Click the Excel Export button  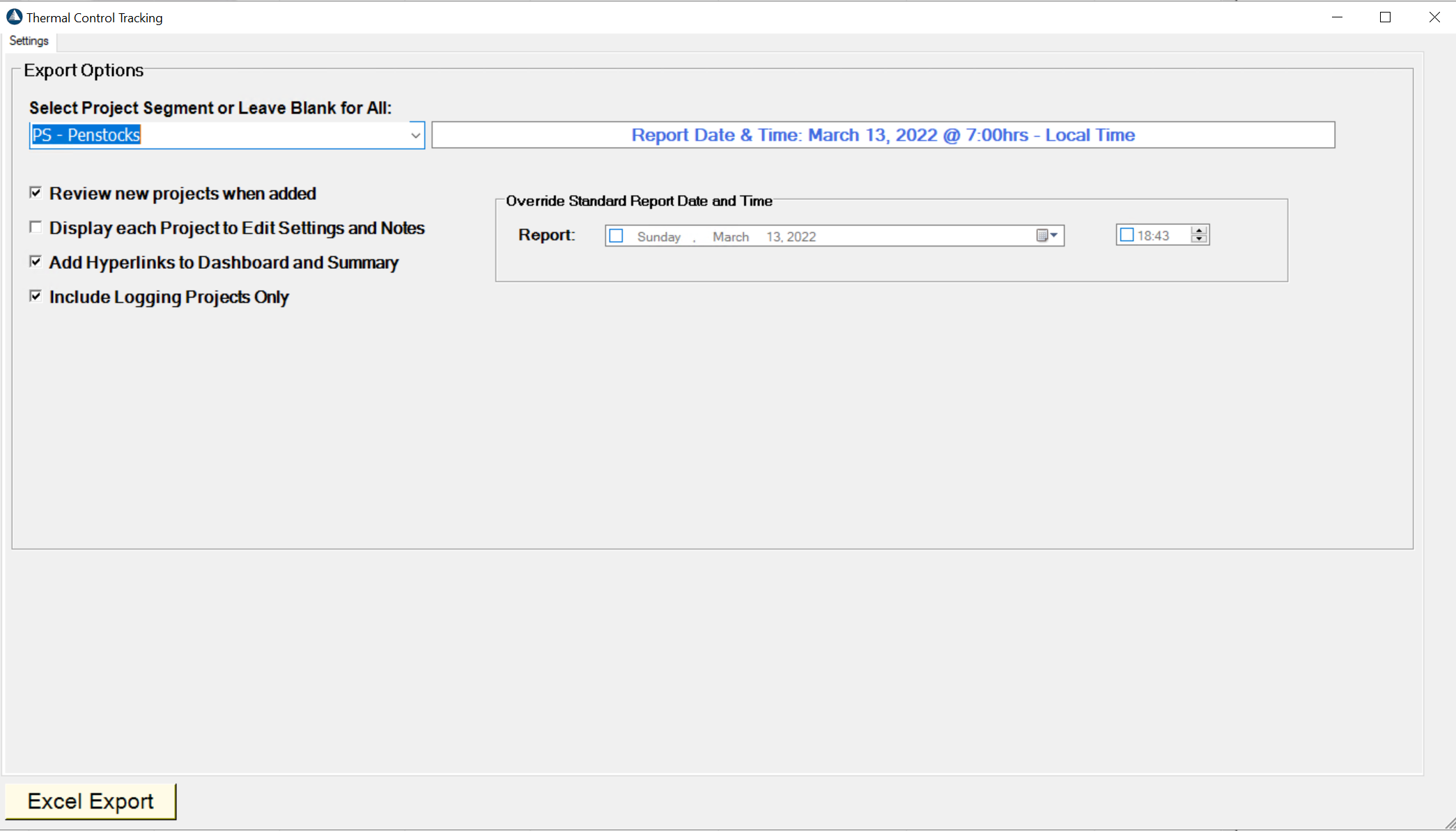coord(91,801)
